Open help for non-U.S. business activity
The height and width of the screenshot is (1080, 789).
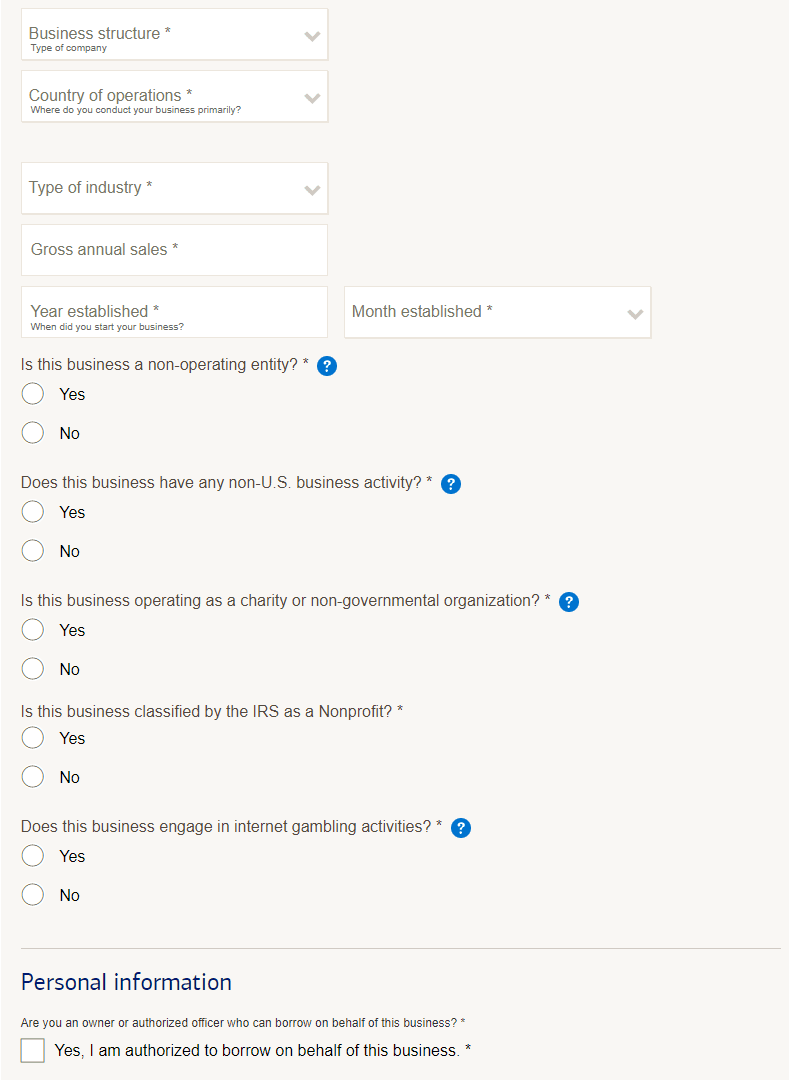pyautogui.click(x=451, y=484)
